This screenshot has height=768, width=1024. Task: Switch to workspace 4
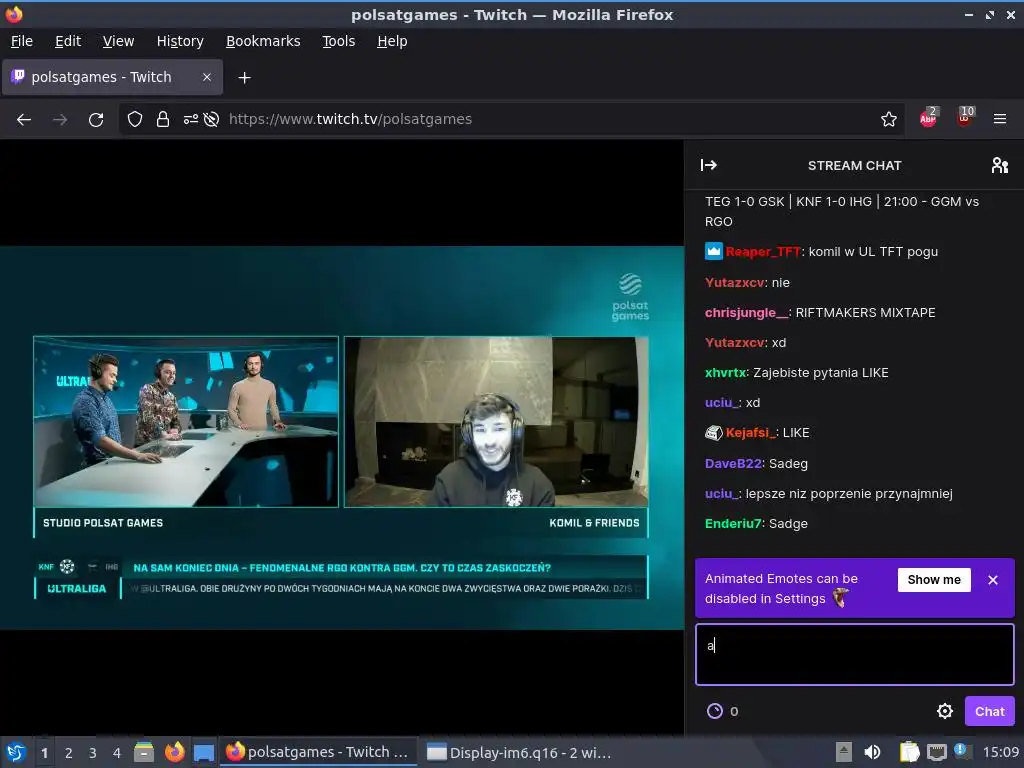coord(116,753)
